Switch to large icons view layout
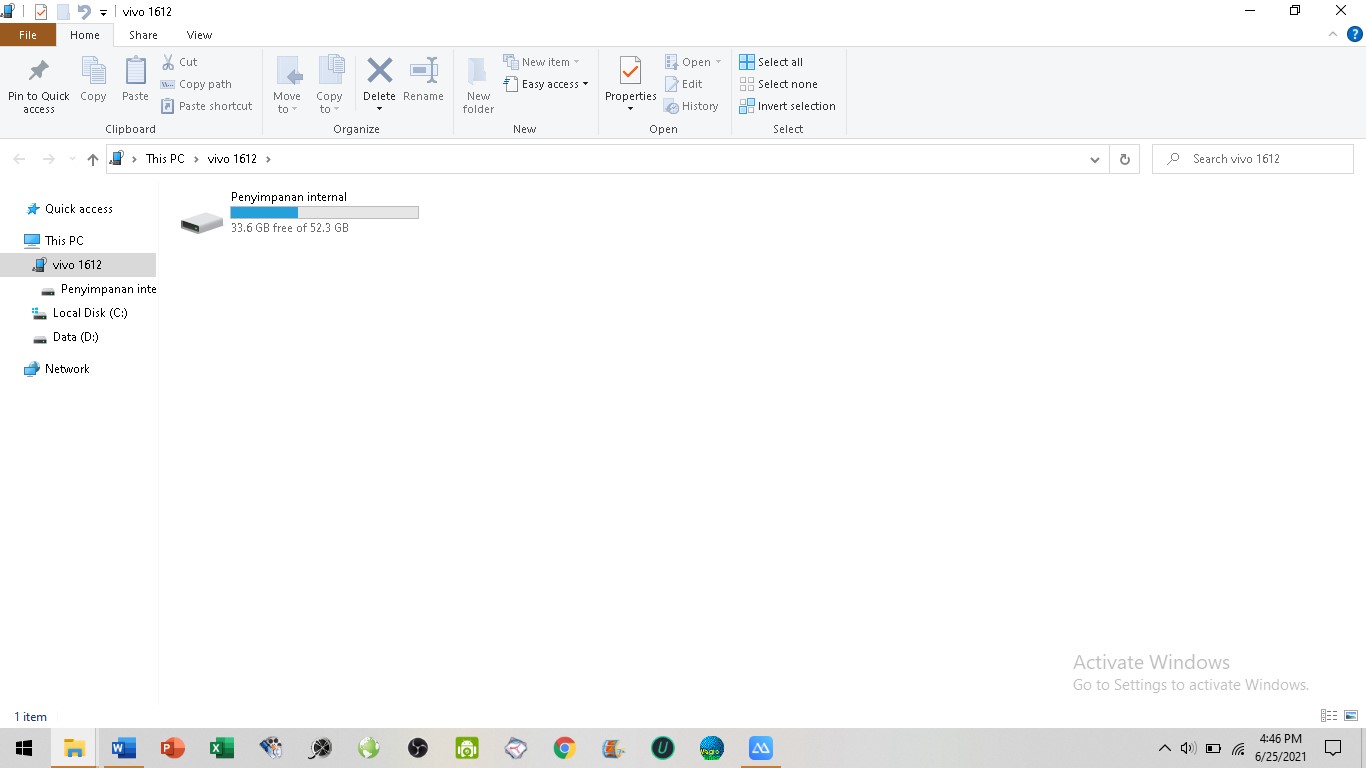 click(x=1351, y=716)
